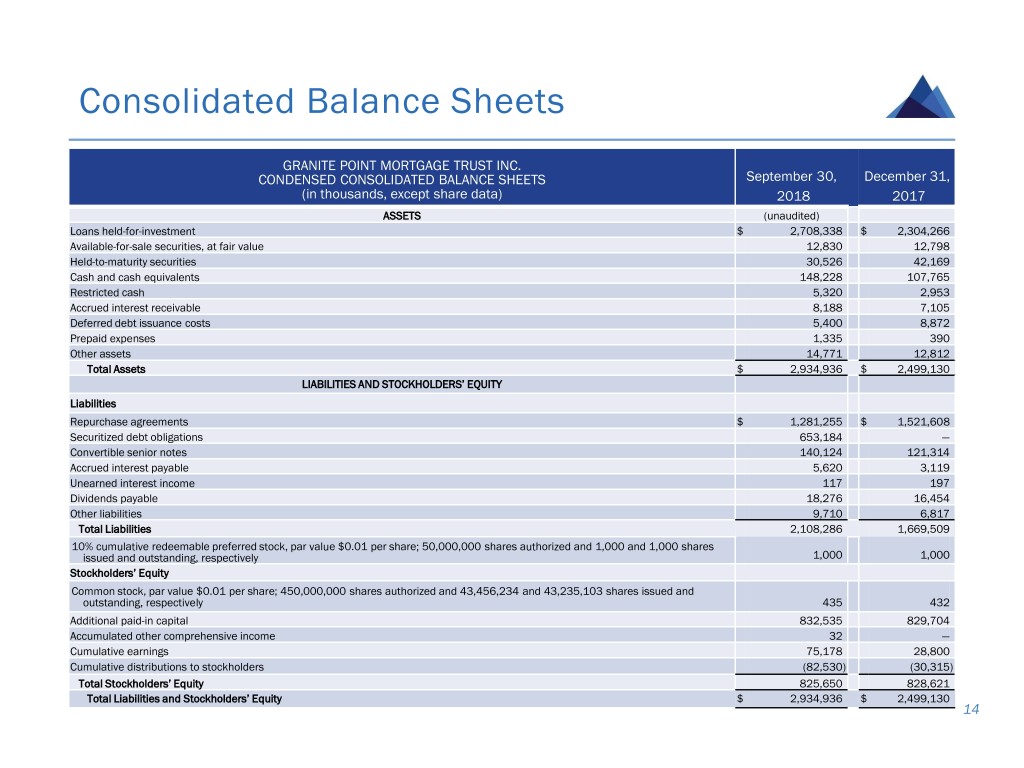The image size is (1024, 768).
Task: Select the '10% cumulative redeemable preferred stock' description
Action: click(392, 552)
